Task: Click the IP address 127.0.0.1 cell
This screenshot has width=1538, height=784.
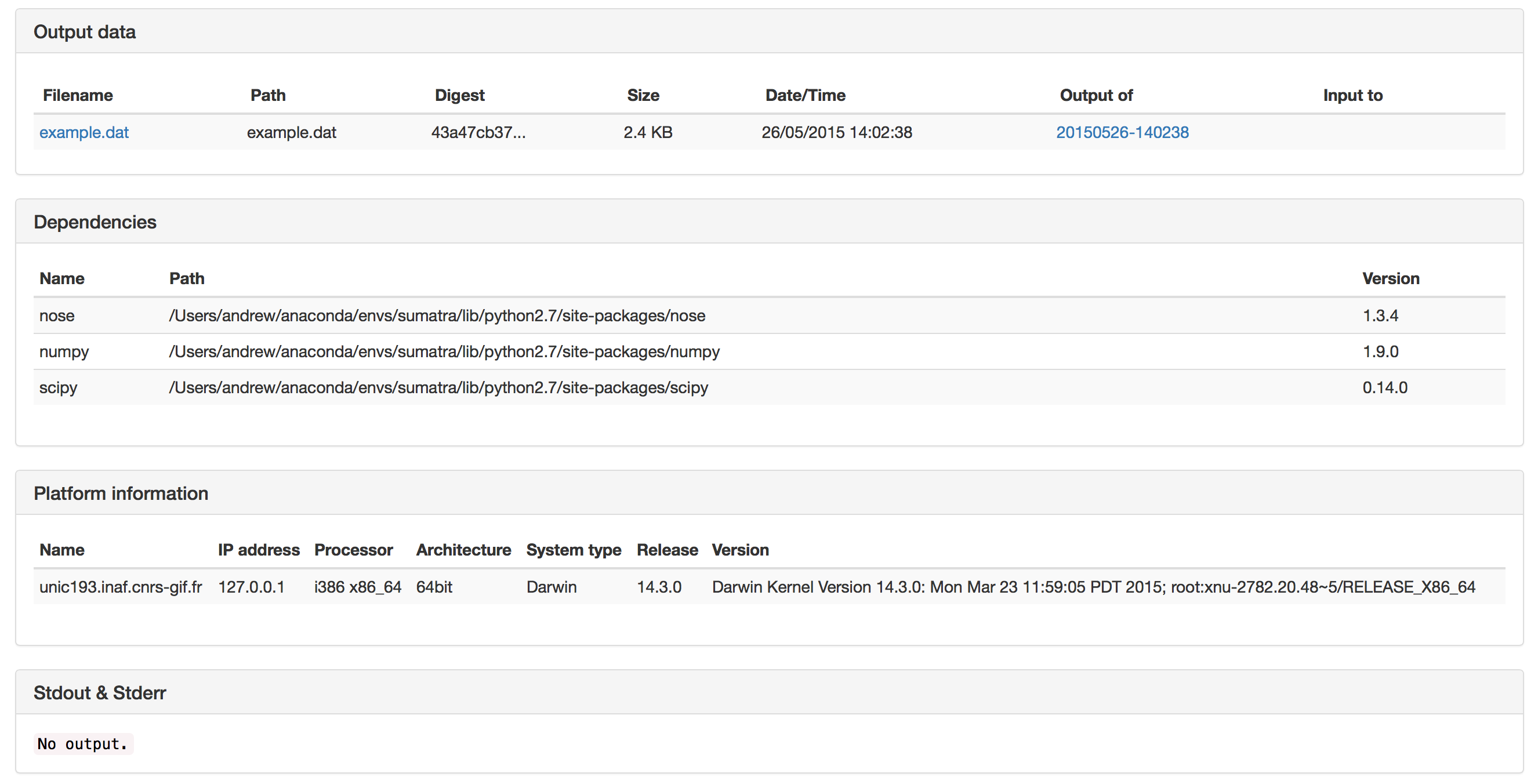Action: (251, 587)
